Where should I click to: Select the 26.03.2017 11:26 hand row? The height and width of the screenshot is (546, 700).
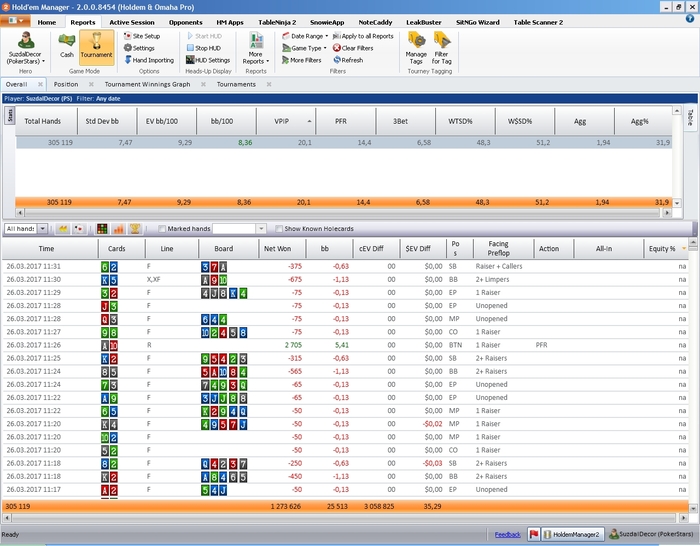(345, 345)
